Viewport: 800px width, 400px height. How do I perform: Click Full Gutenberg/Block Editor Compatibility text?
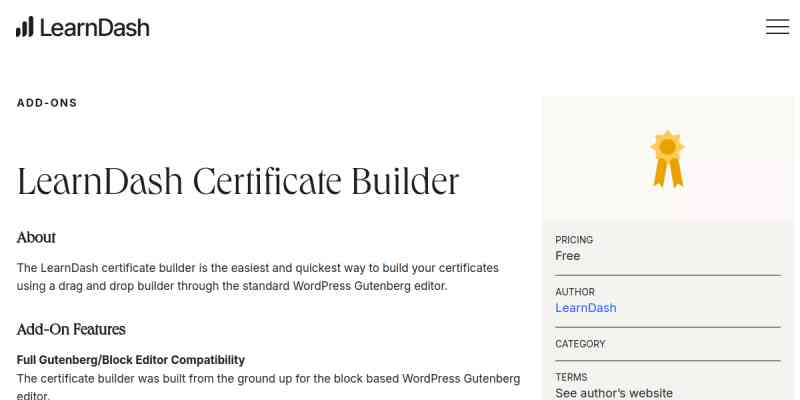pyautogui.click(x=131, y=360)
